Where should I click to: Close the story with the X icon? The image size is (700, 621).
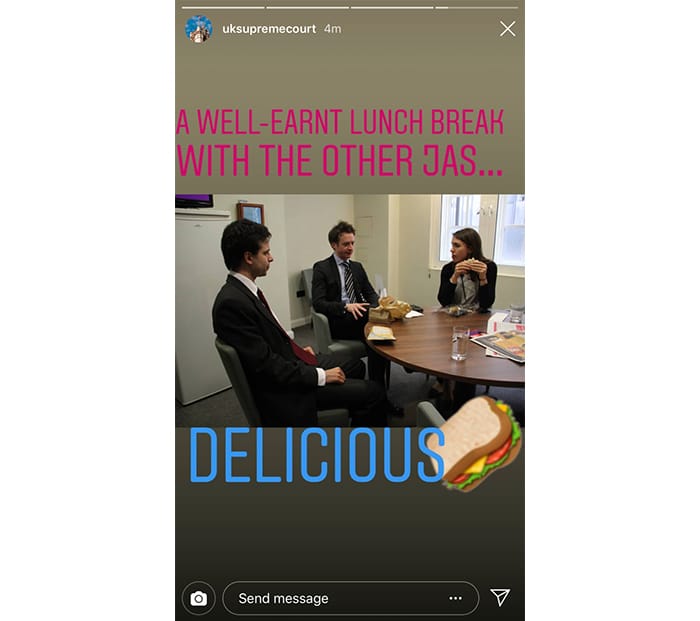pos(508,29)
